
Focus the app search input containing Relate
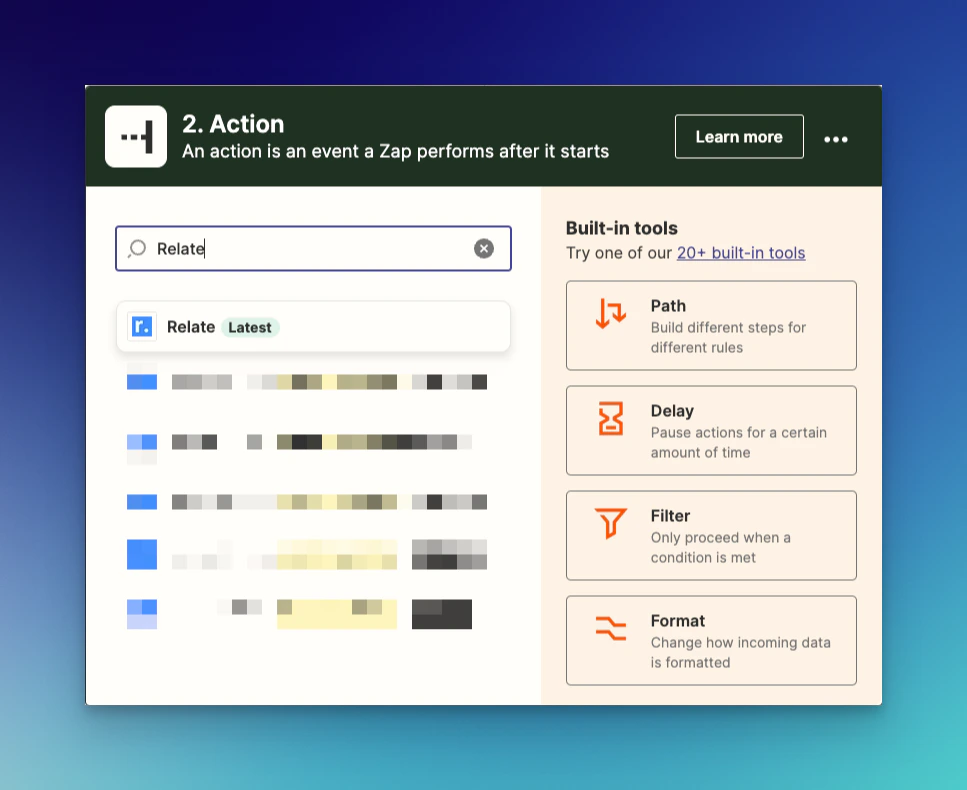click(x=313, y=249)
